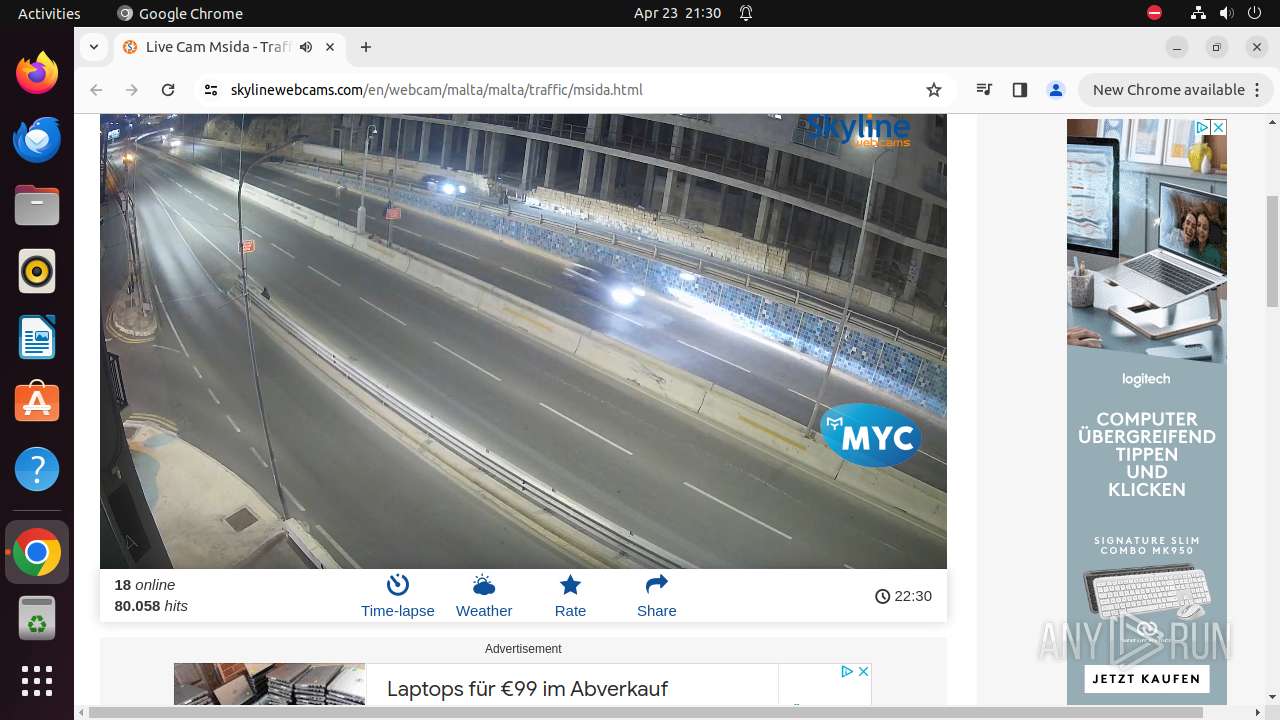Click the 18 online counter
Screen dimensions: 1280x720
(x=145, y=585)
